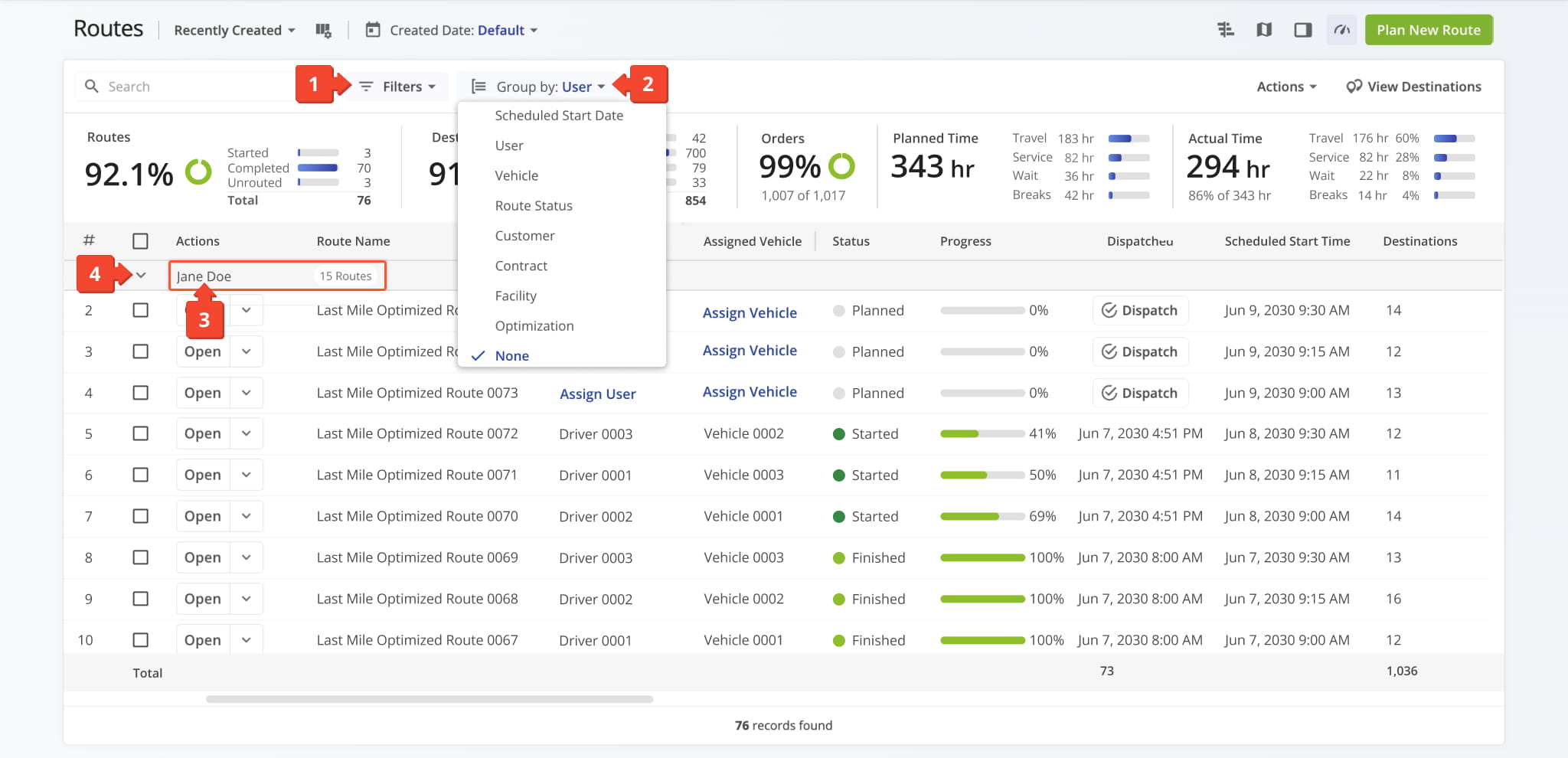Open the Filters dropdown
This screenshot has width=1568, height=758.
[x=397, y=87]
